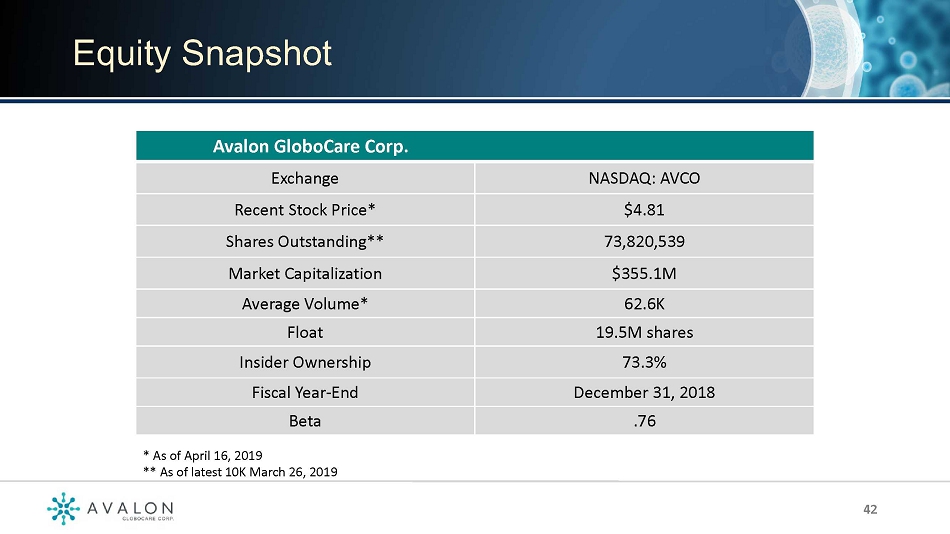Select the Insider Ownership label
950x534 pixels.
pyautogui.click(x=305, y=362)
